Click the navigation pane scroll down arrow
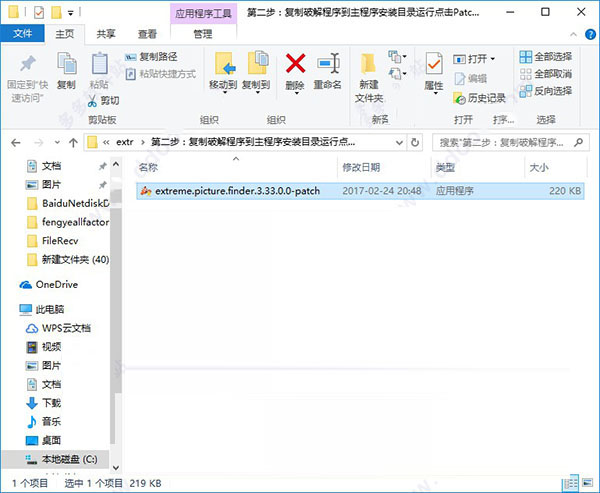This screenshot has height=493, width=600. (x=116, y=468)
